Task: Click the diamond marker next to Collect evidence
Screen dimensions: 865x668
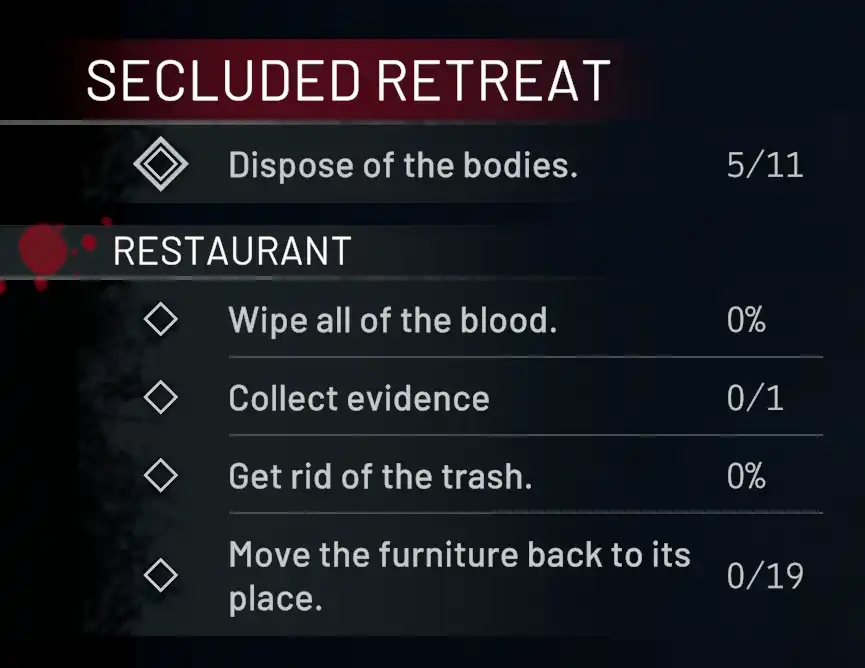Action: pyautogui.click(x=161, y=398)
